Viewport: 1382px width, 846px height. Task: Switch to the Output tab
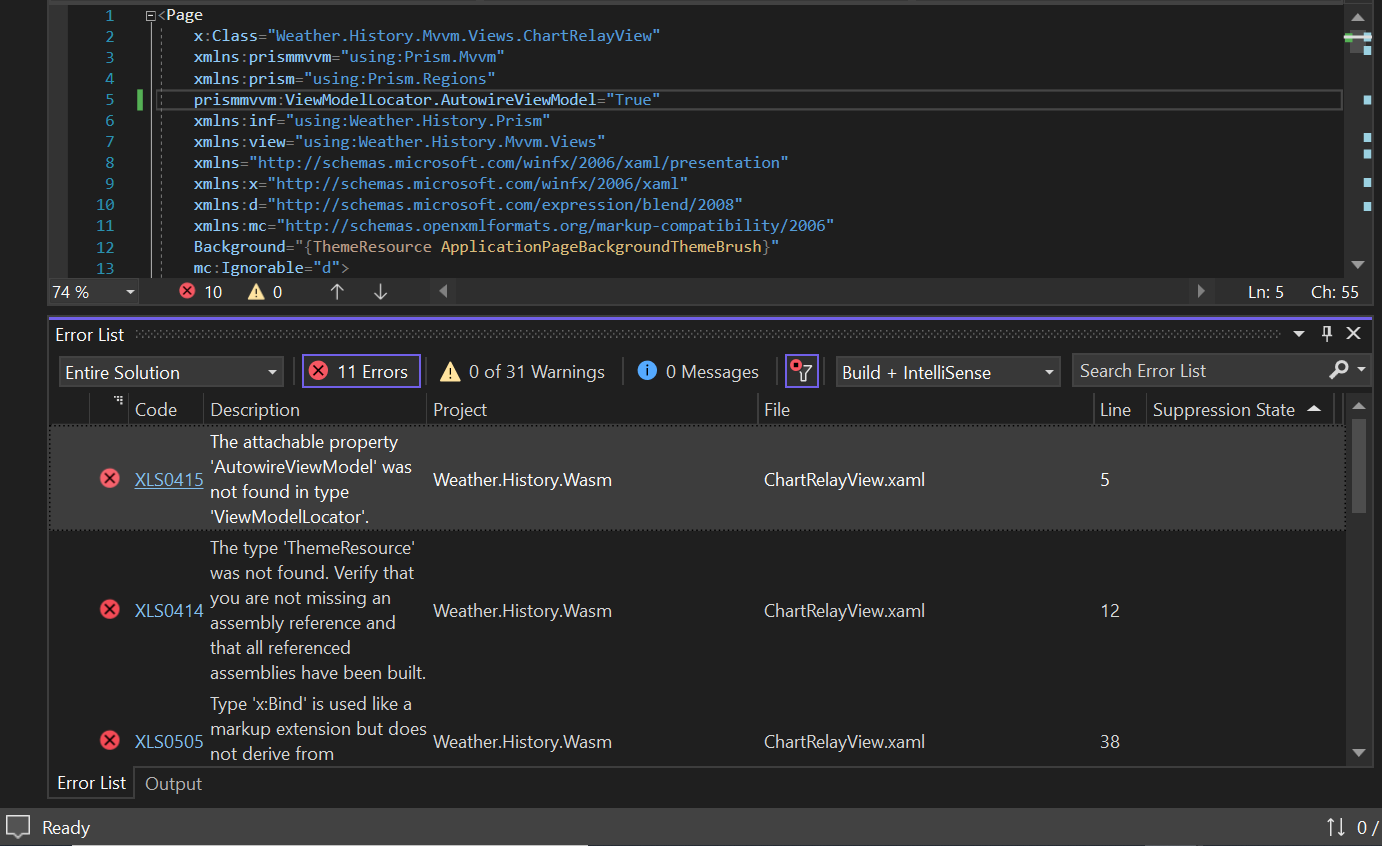pyautogui.click(x=172, y=783)
